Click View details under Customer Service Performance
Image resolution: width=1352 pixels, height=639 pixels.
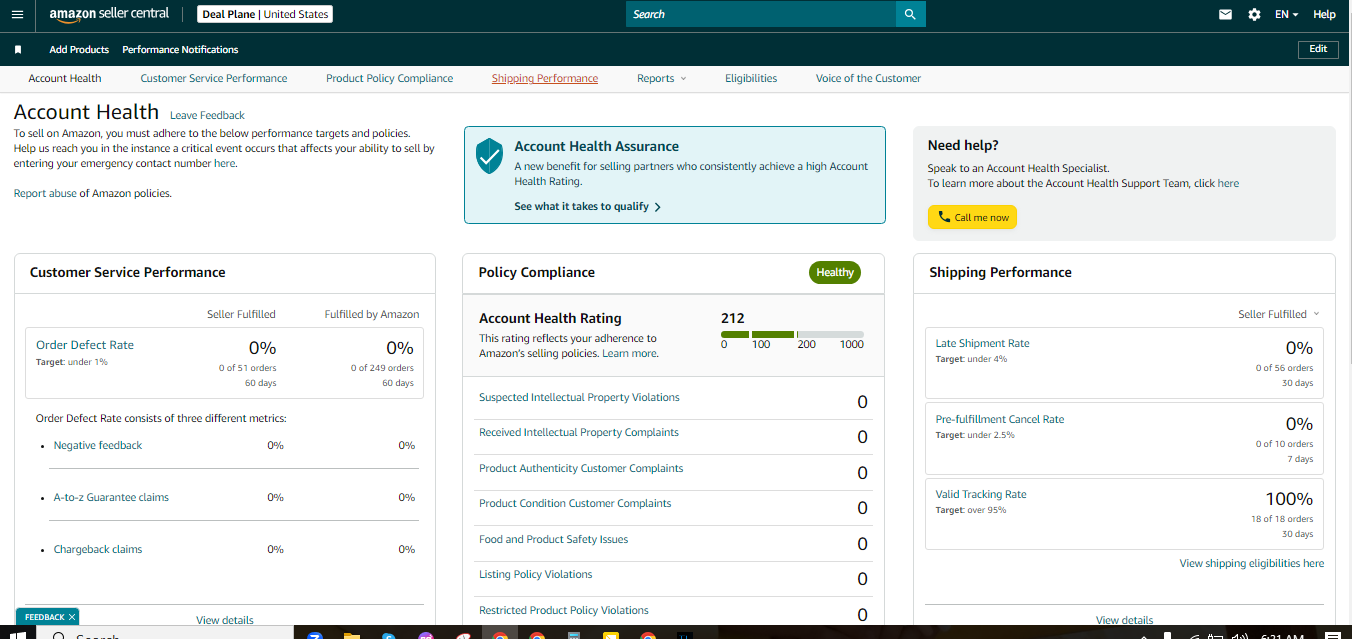[225, 620]
